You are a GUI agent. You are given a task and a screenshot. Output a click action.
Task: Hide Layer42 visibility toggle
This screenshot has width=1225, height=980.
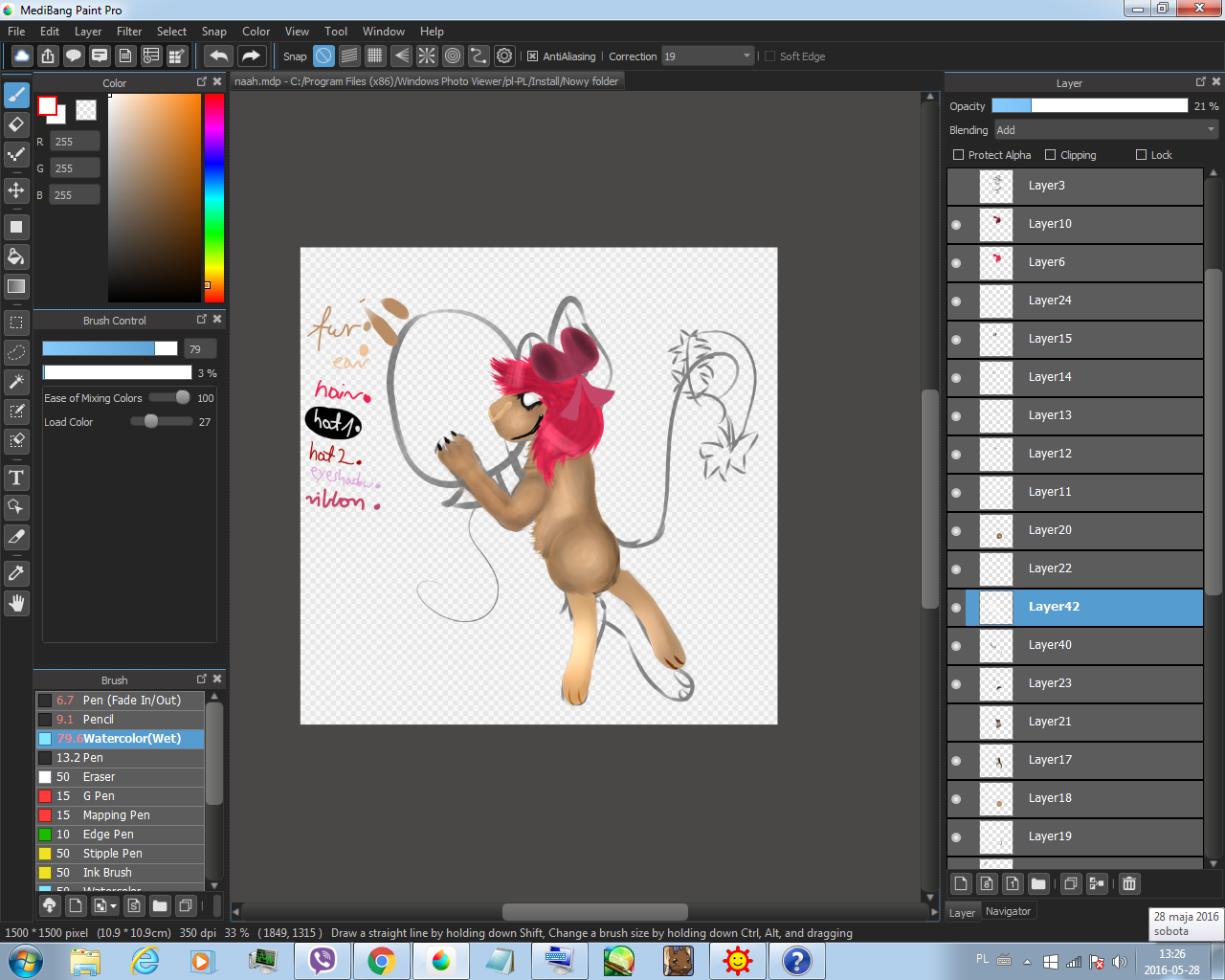coord(956,607)
